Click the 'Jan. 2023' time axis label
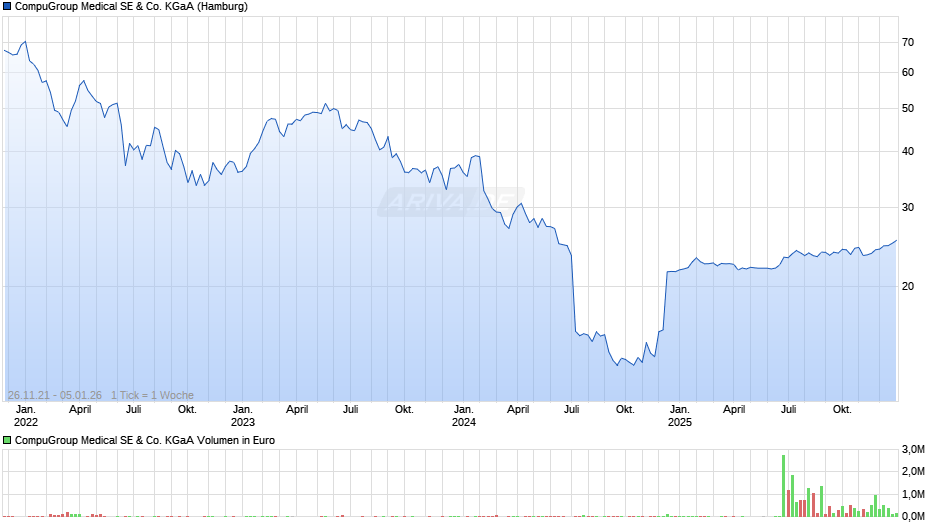The image size is (940, 526). point(243,416)
